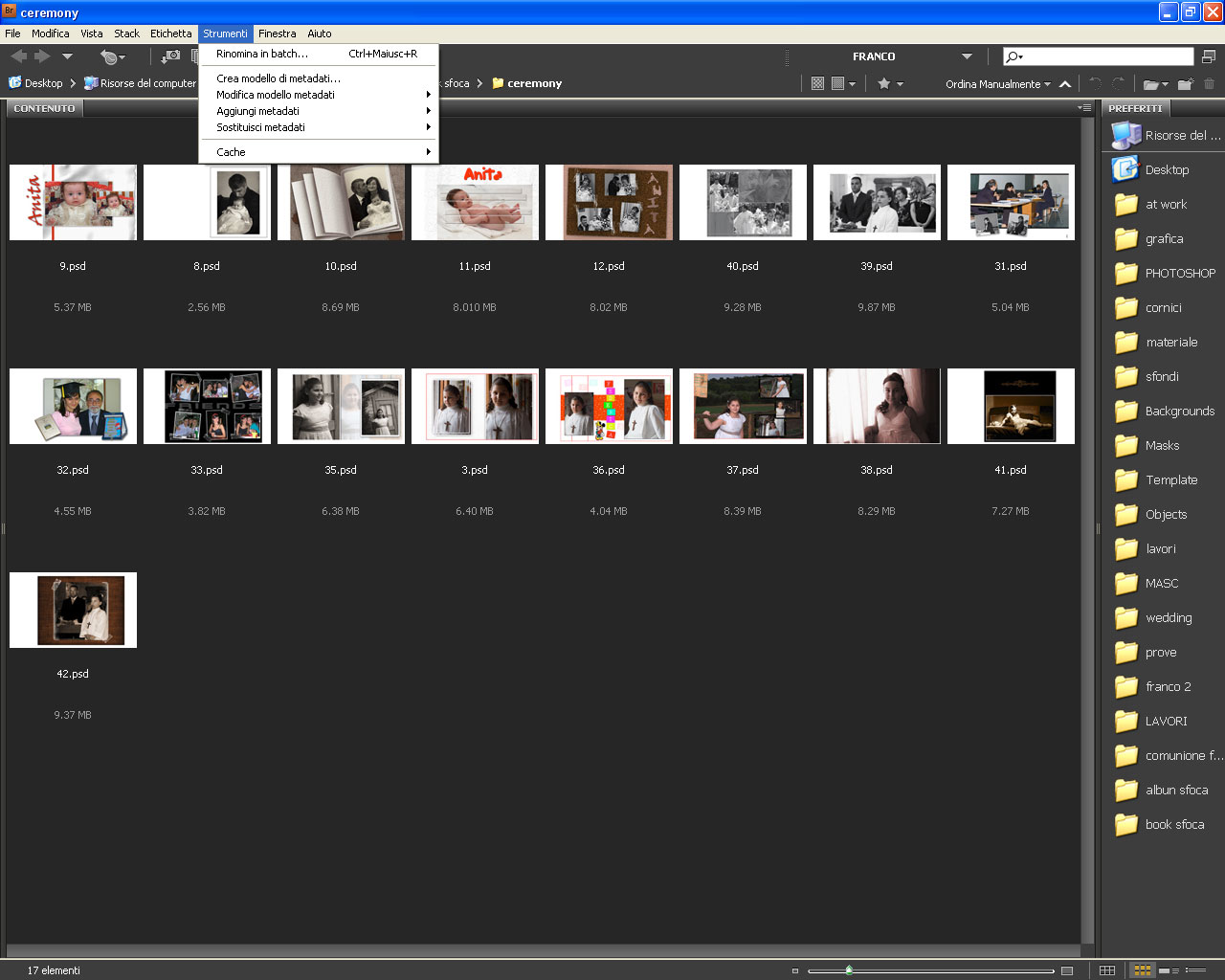Switch to view content as details
Screen dimensions: 1225x980
(1169, 970)
